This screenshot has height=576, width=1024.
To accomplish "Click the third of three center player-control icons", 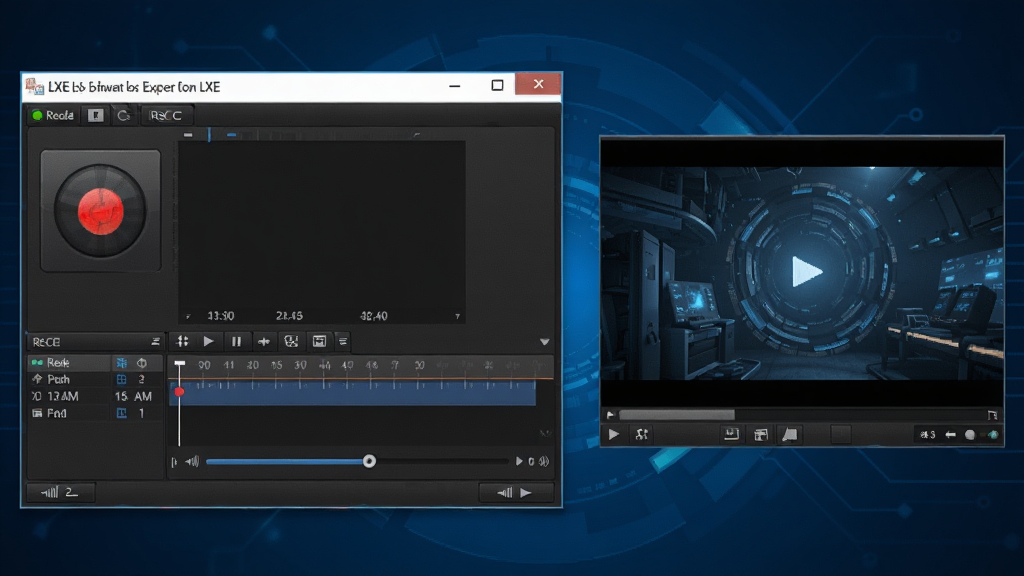I will 790,434.
